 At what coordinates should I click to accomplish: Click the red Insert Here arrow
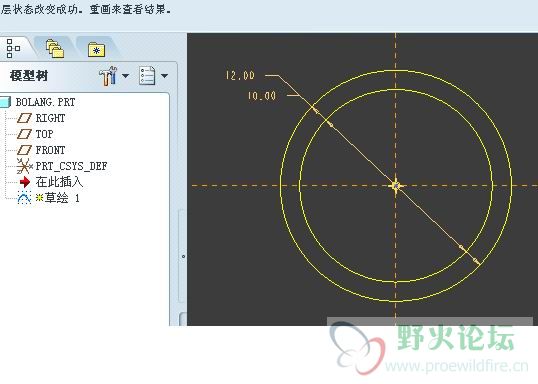click(25, 182)
